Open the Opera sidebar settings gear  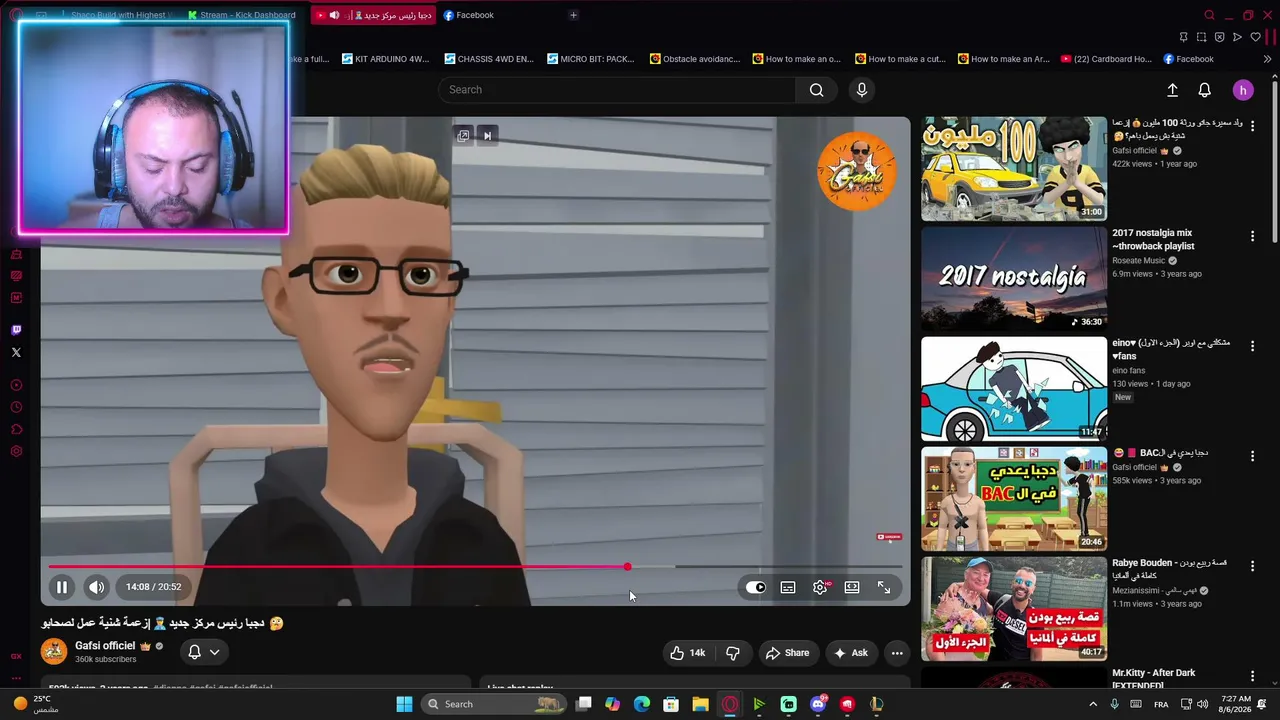tap(16, 452)
